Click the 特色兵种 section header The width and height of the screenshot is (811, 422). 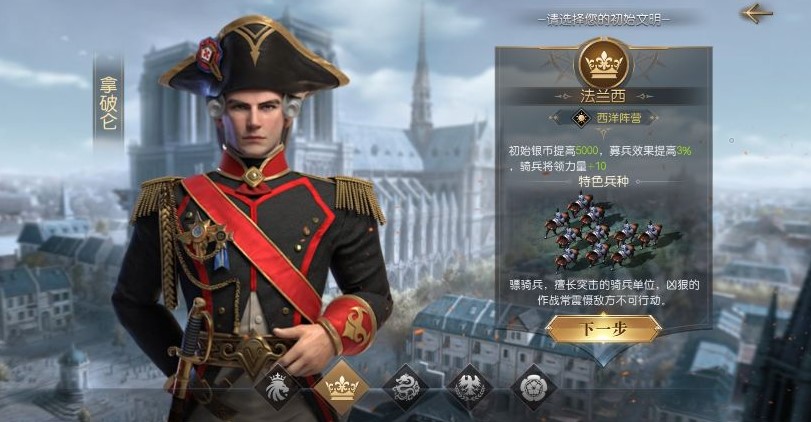tap(604, 182)
